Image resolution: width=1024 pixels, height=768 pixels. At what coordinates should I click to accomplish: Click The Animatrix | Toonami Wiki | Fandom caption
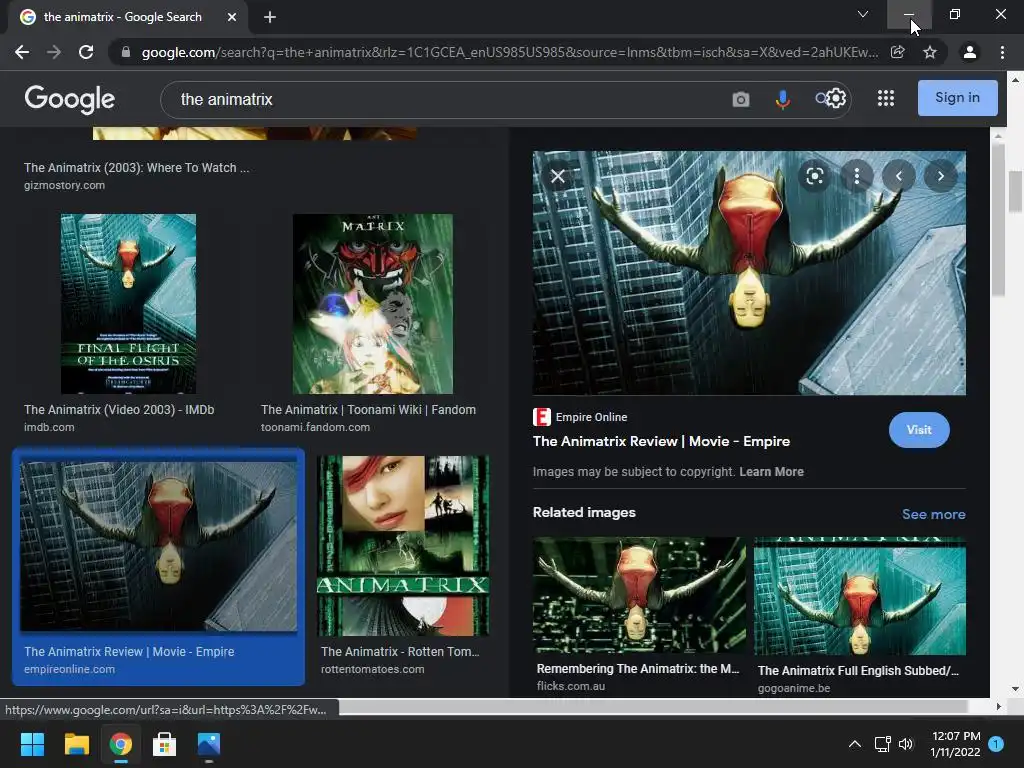click(368, 409)
